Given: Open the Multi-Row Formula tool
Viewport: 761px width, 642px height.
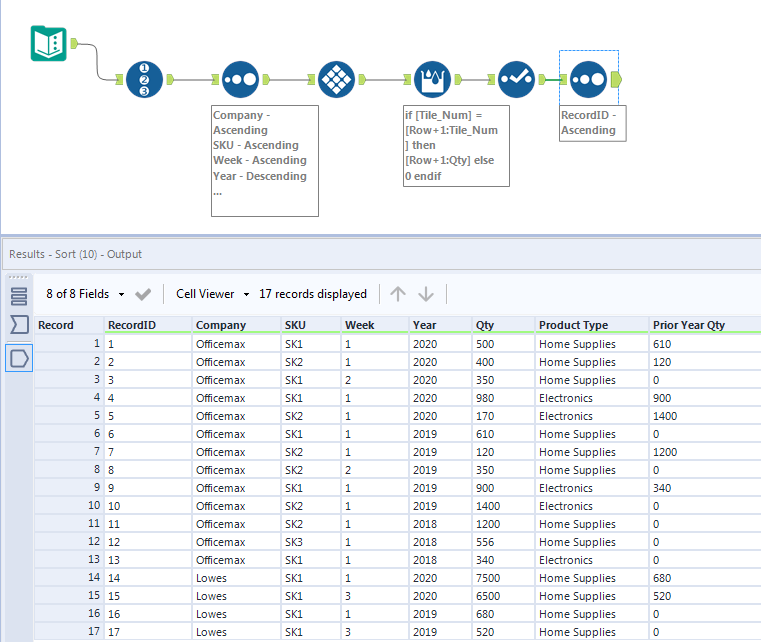Looking at the screenshot, I should point(433,79).
